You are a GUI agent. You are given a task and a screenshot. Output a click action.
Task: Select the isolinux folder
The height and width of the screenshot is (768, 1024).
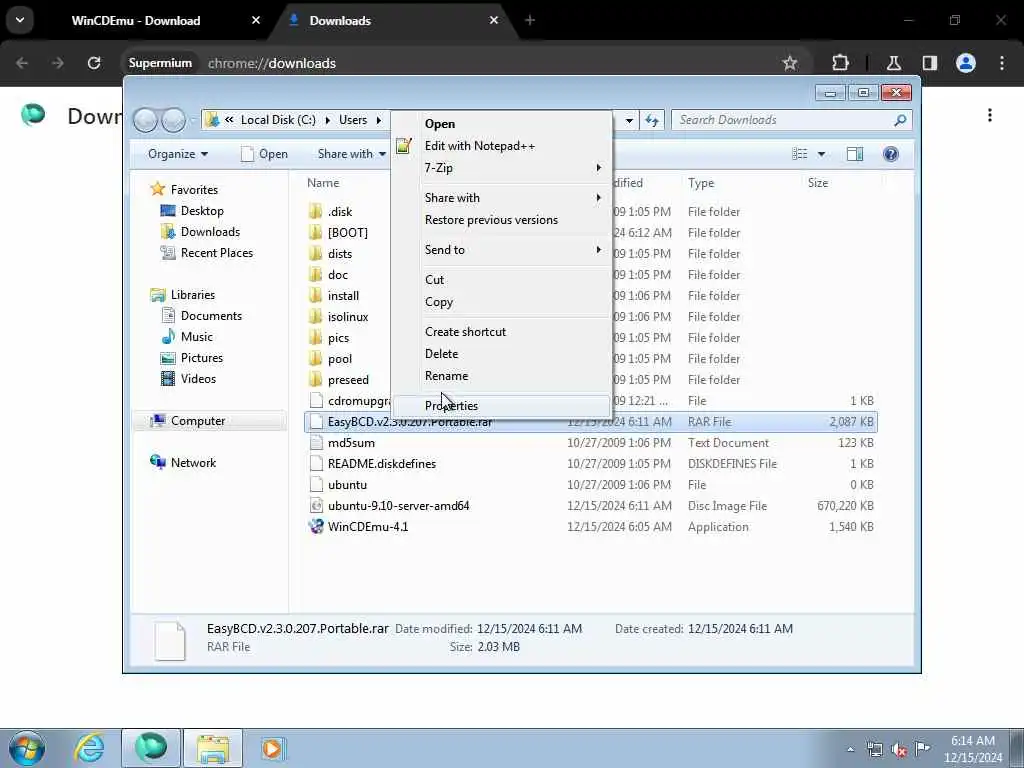(338, 316)
